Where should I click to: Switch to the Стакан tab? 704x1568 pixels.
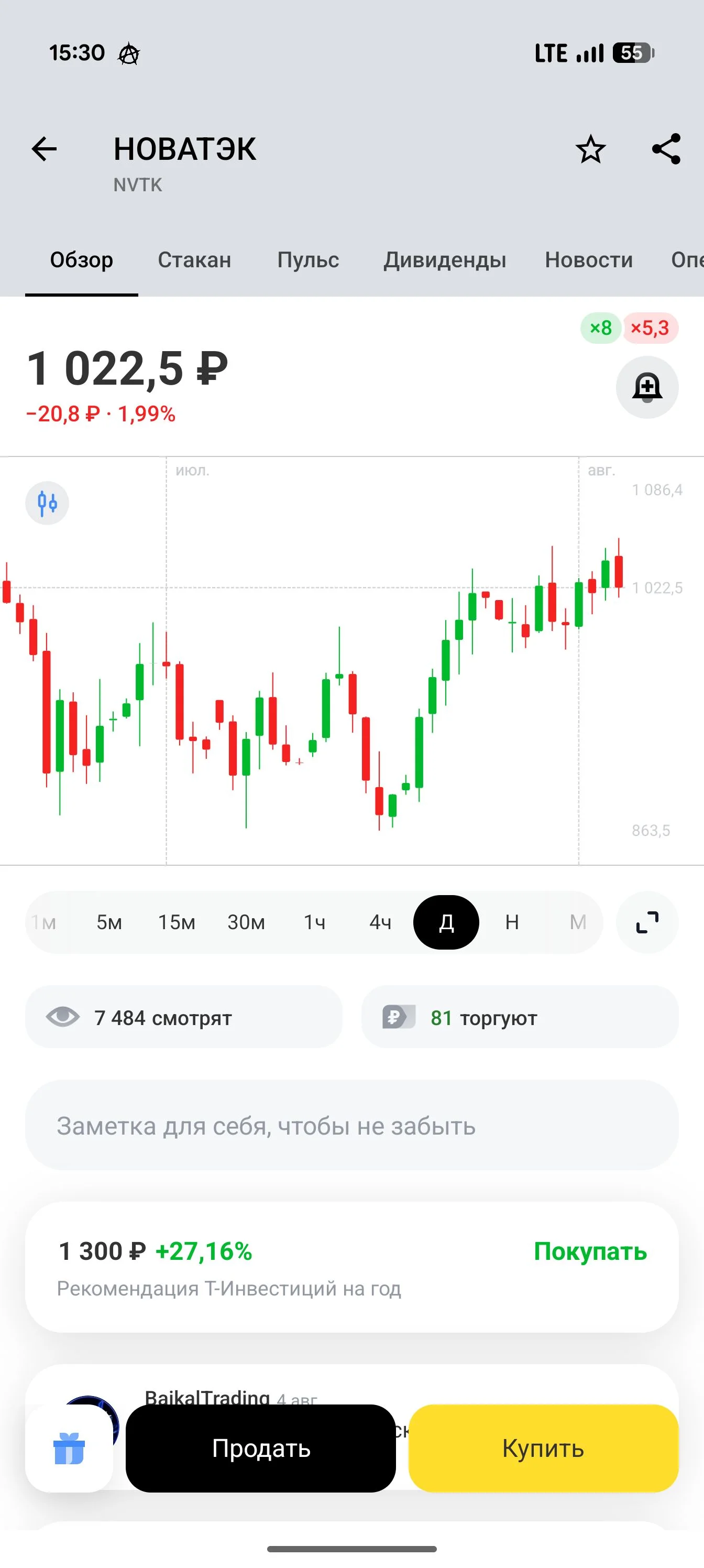(x=195, y=260)
